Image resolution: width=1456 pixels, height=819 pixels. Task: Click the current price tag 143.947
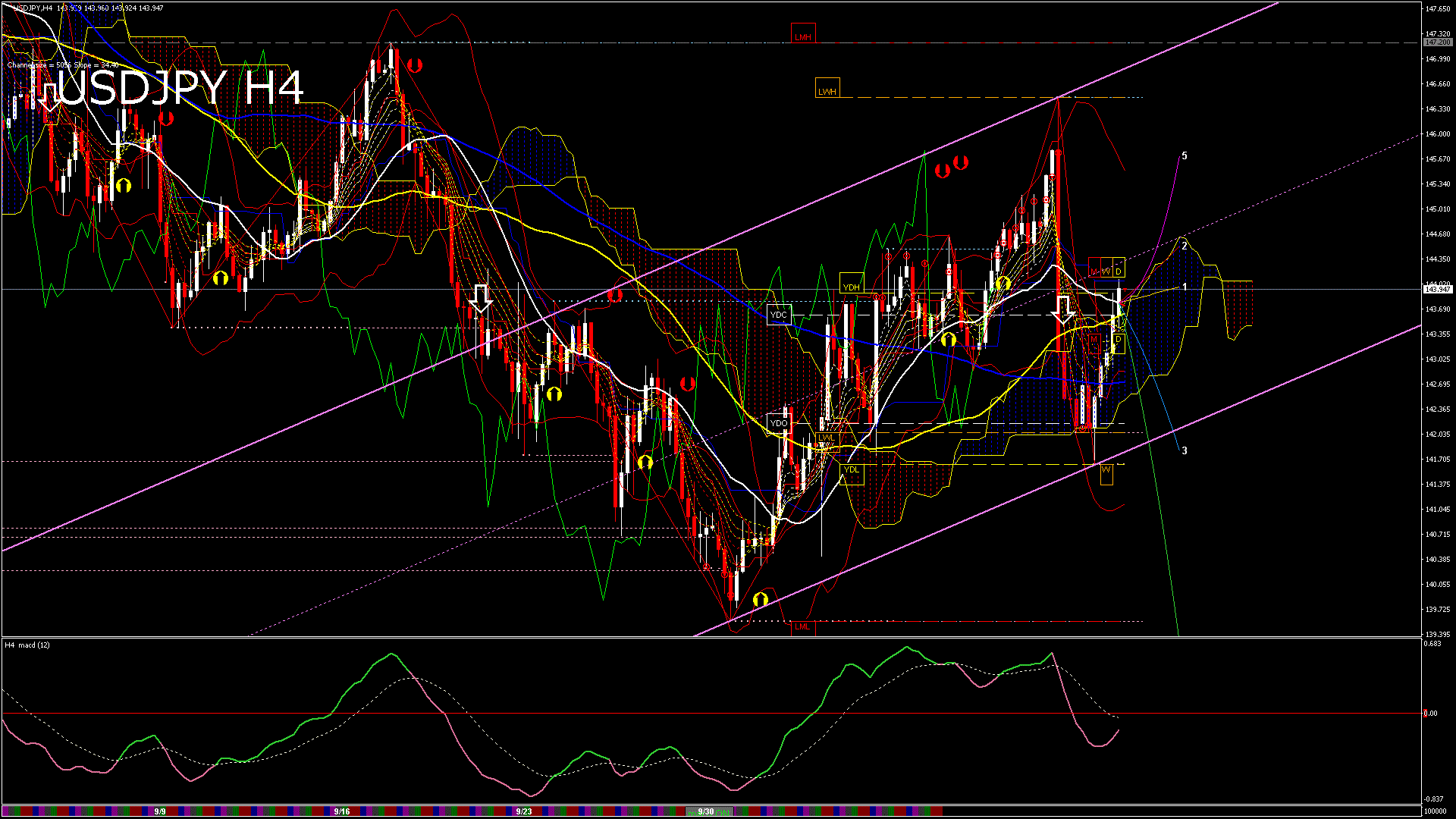[1437, 289]
